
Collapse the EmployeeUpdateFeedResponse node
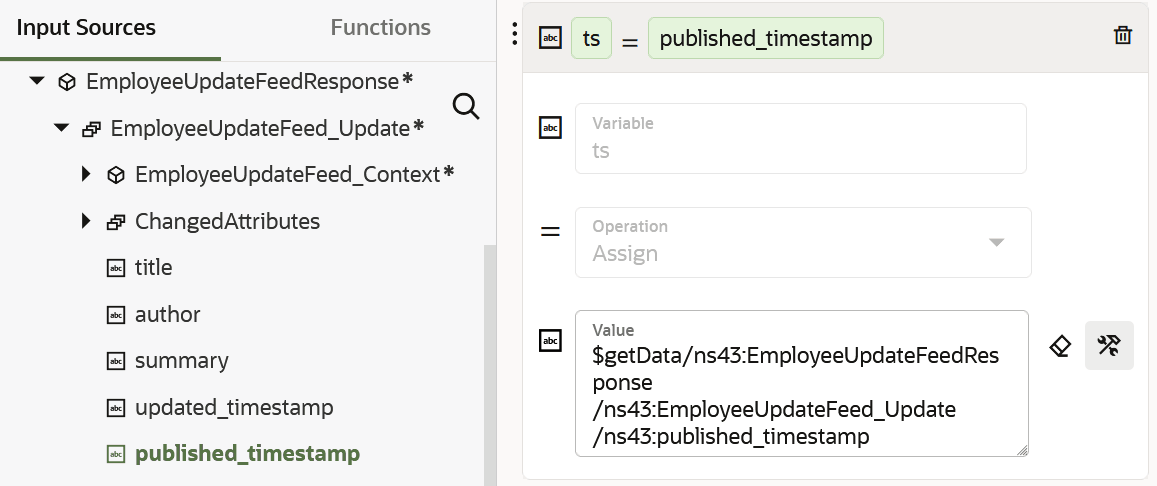(x=38, y=81)
